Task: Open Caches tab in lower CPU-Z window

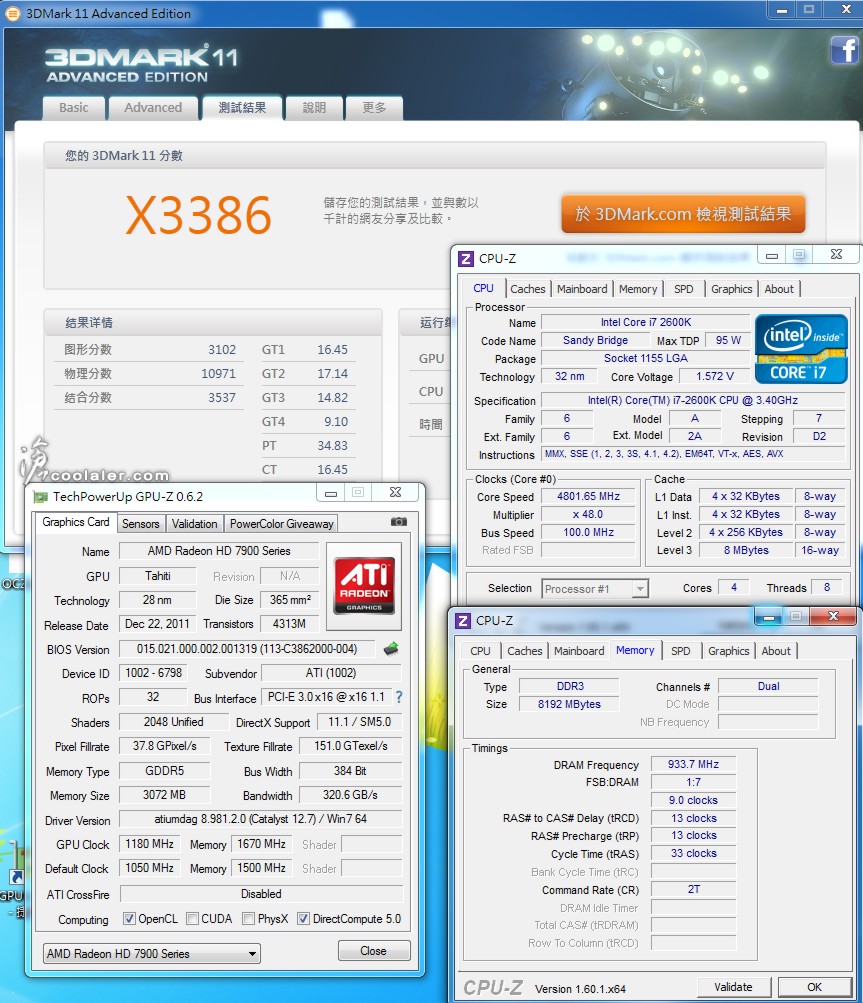Action: point(525,651)
